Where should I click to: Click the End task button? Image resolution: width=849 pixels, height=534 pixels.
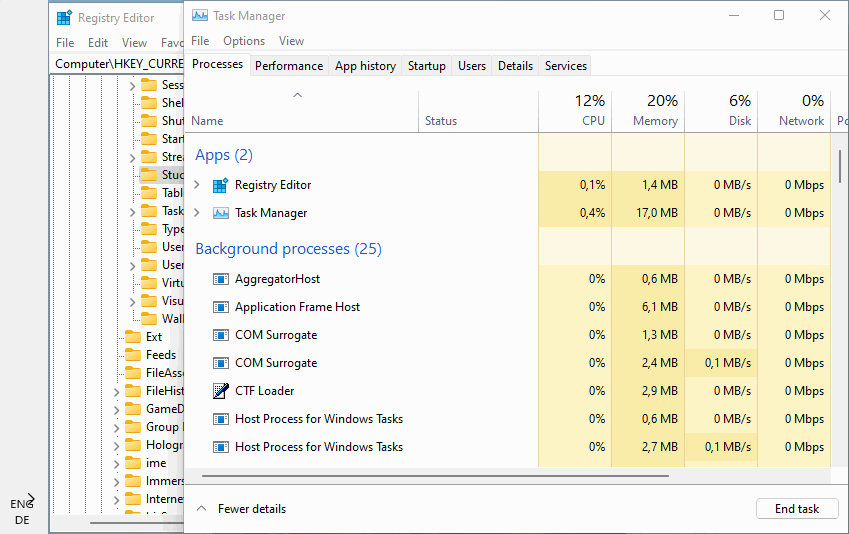[x=797, y=509]
